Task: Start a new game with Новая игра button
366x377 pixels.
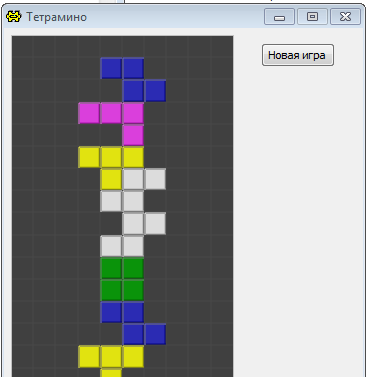Action: [x=297, y=55]
